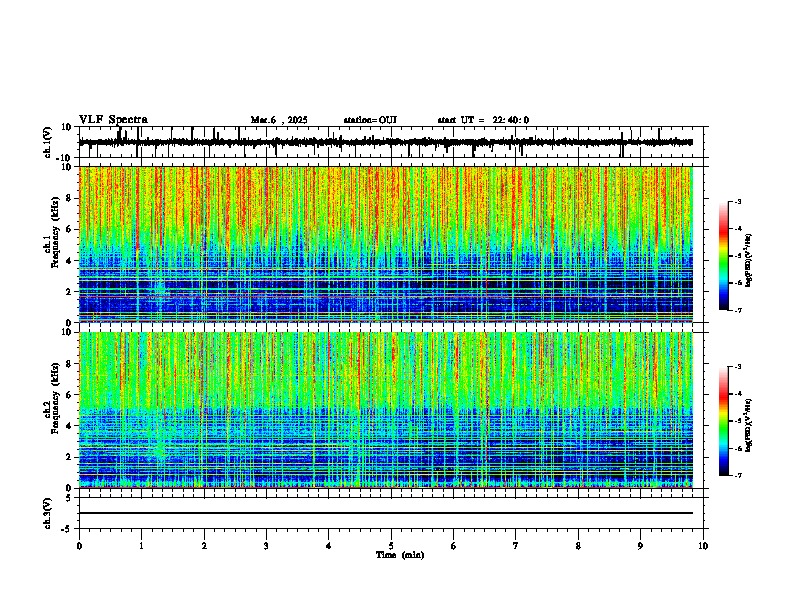Click the "9" tick on time axis
This screenshot has height=612, width=792.
pos(640,546)
